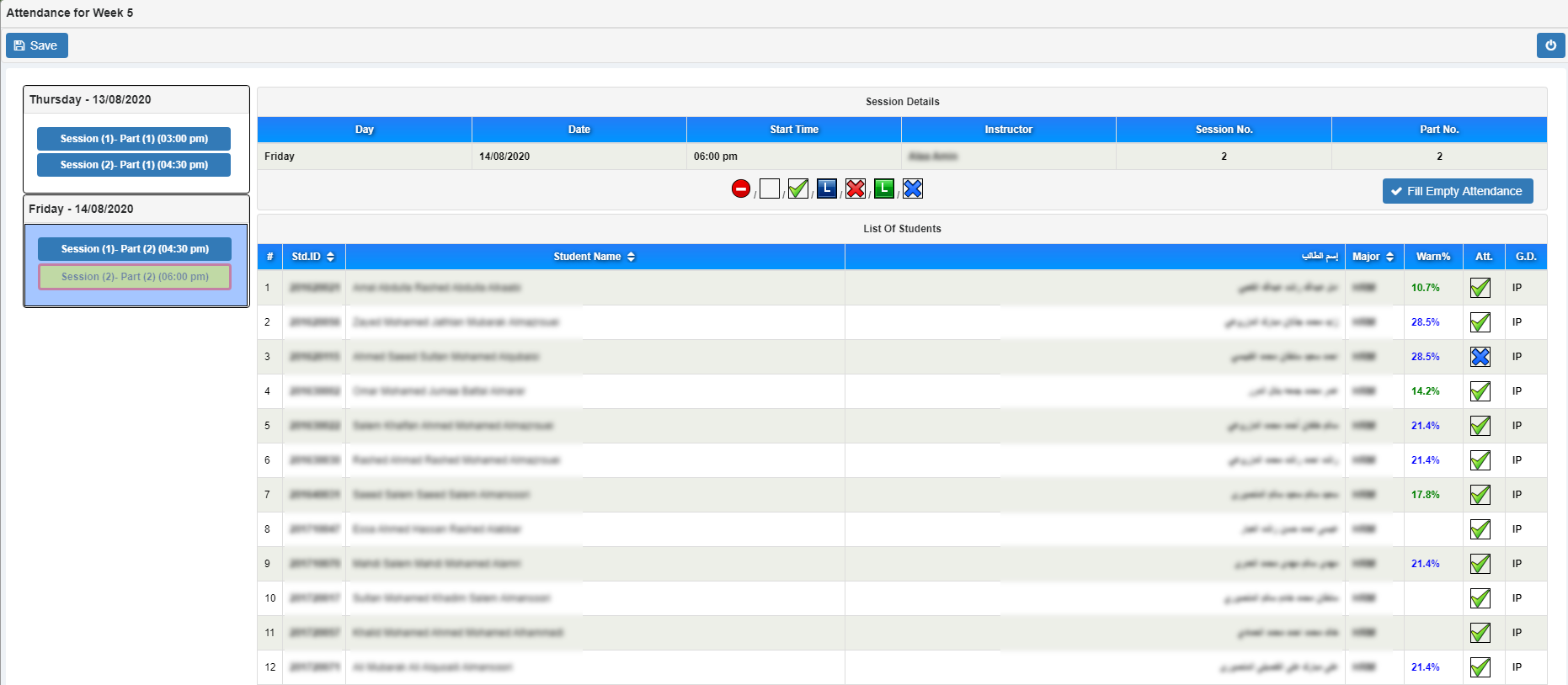This screenshot has width=1568, height=685.
Task: Select Session (2)- Part (2) (06:00 pm)
Action: (135, 277)
